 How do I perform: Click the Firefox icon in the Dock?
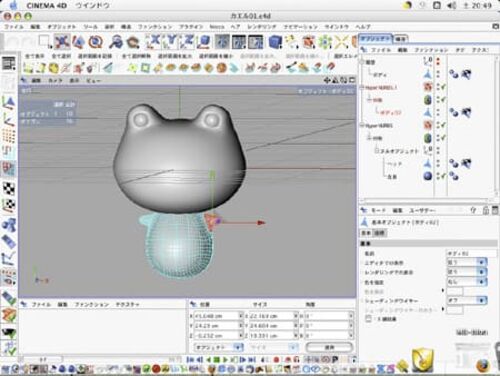coord(483,365)
